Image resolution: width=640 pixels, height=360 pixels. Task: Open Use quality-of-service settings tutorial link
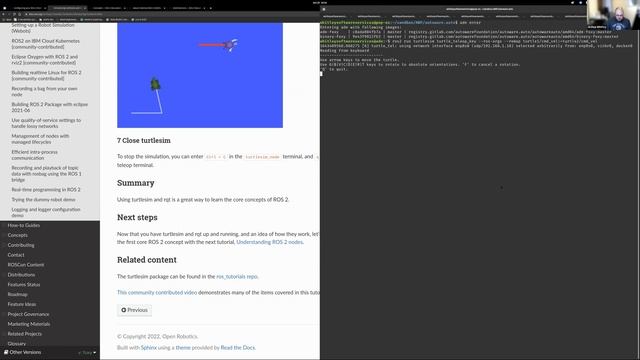[46, 123]
